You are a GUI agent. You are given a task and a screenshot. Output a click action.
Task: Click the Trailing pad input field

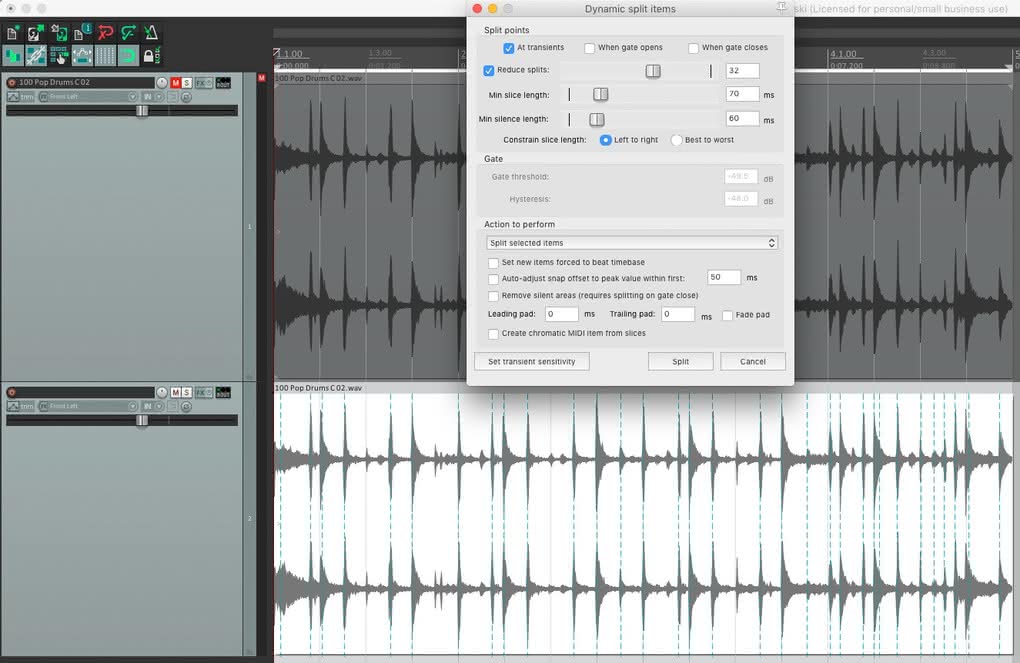(678, 314)
